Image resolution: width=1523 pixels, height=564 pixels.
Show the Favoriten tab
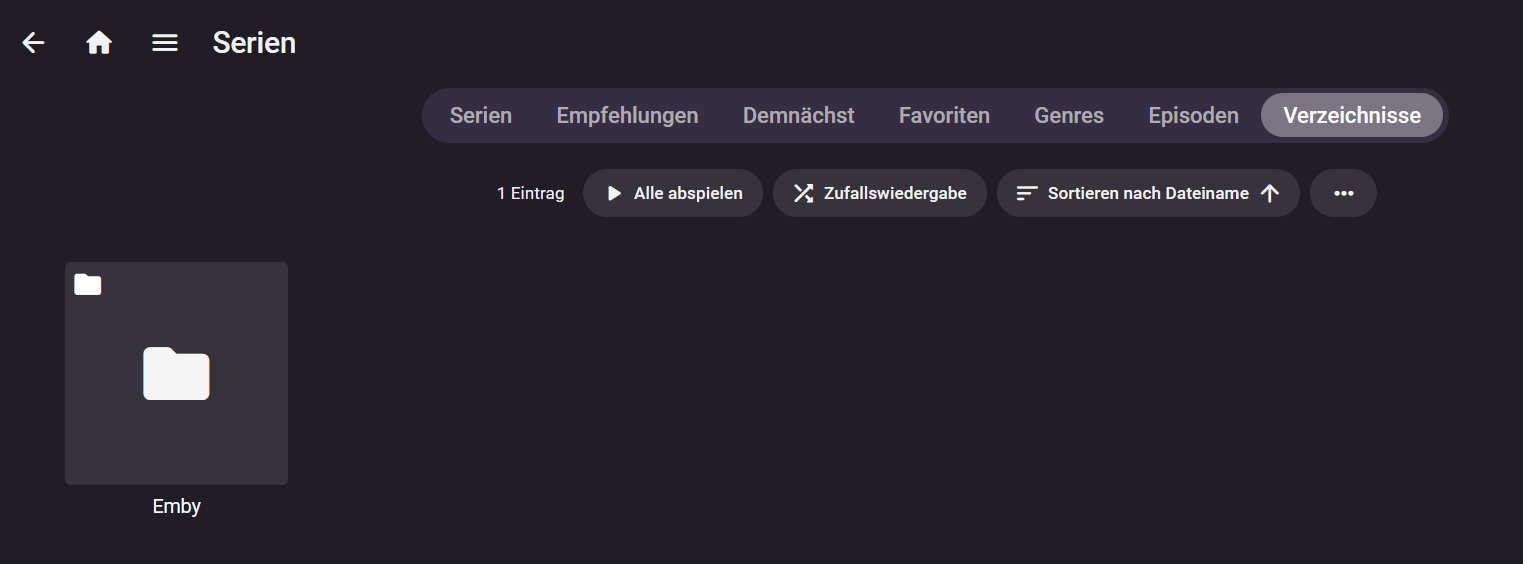point(944,115)
